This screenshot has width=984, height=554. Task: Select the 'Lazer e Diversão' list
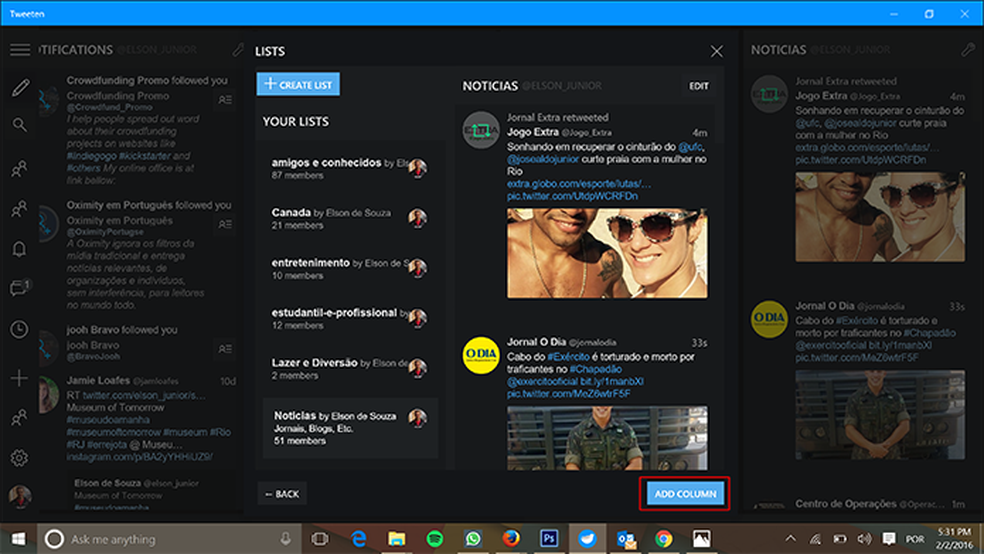[x=350, y=368]
